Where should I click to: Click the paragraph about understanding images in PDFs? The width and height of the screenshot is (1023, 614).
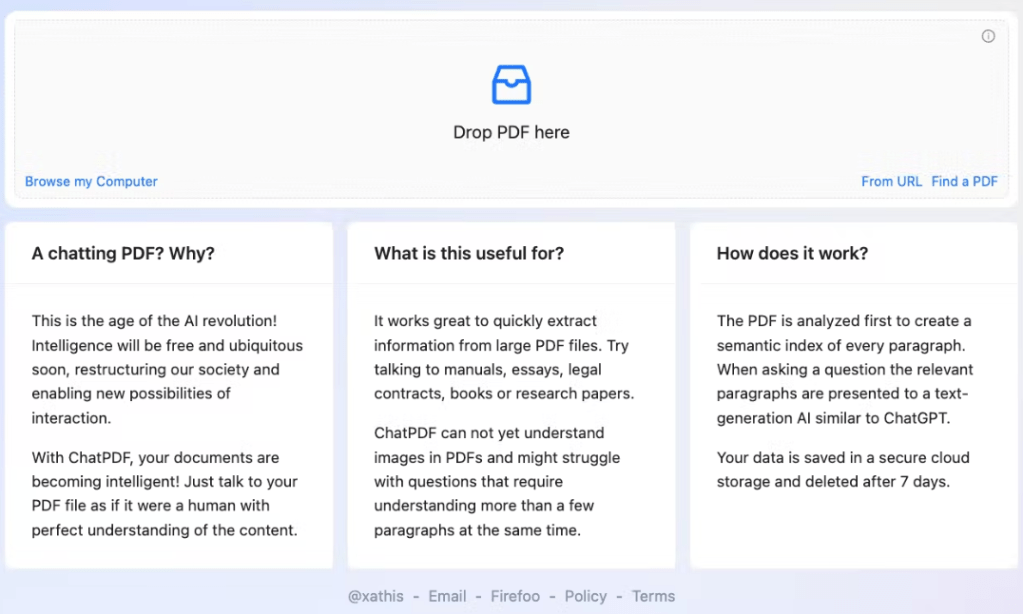coord(497,482)
